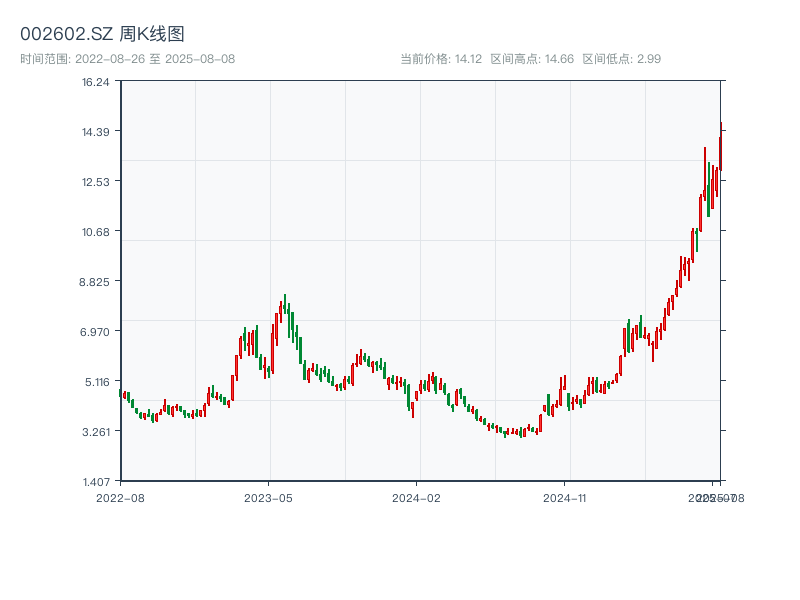
Task: Select the y-axis label 14.39
Action: tap(96, 132)
